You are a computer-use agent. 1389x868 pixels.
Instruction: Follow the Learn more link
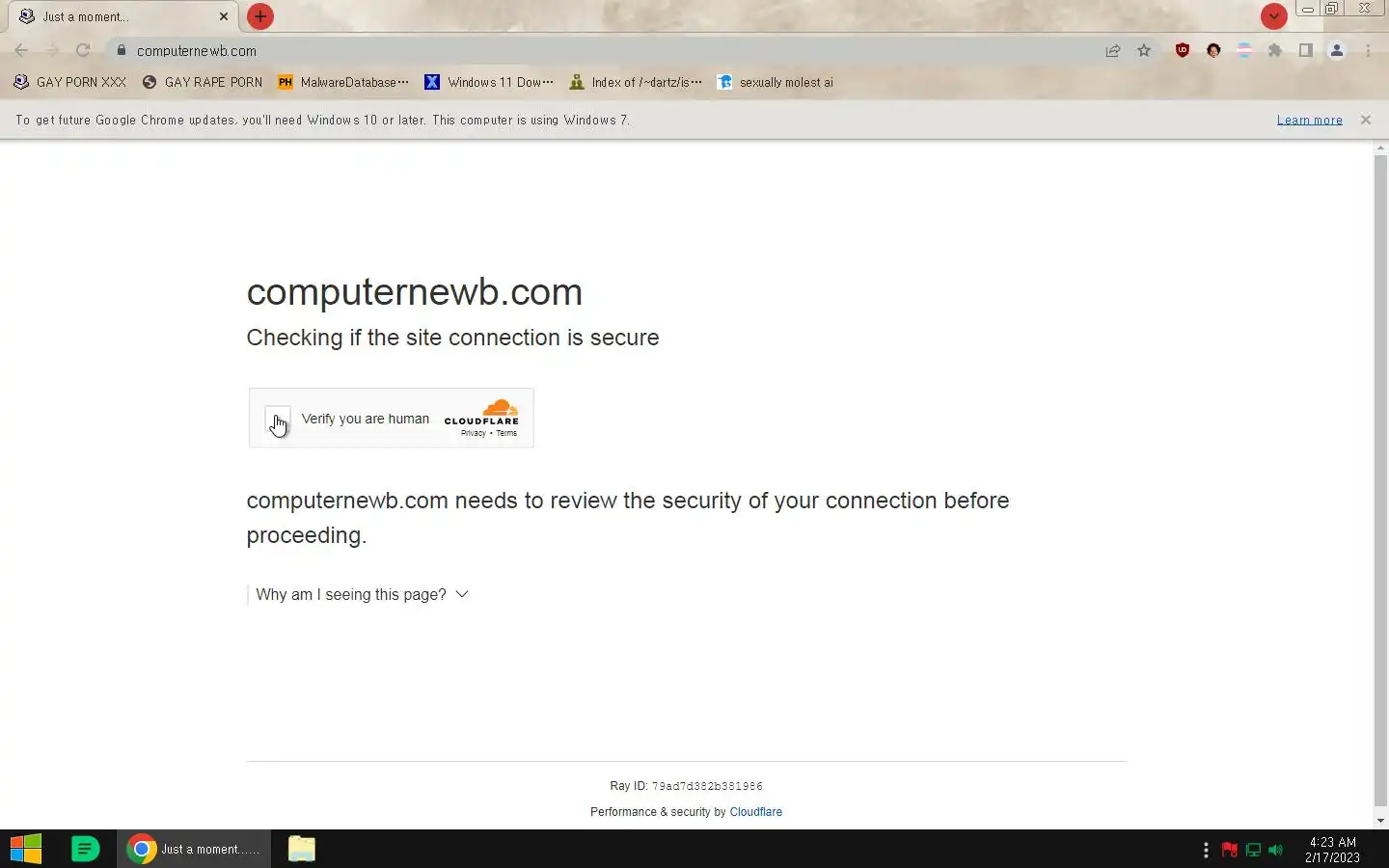[1309, 120]
